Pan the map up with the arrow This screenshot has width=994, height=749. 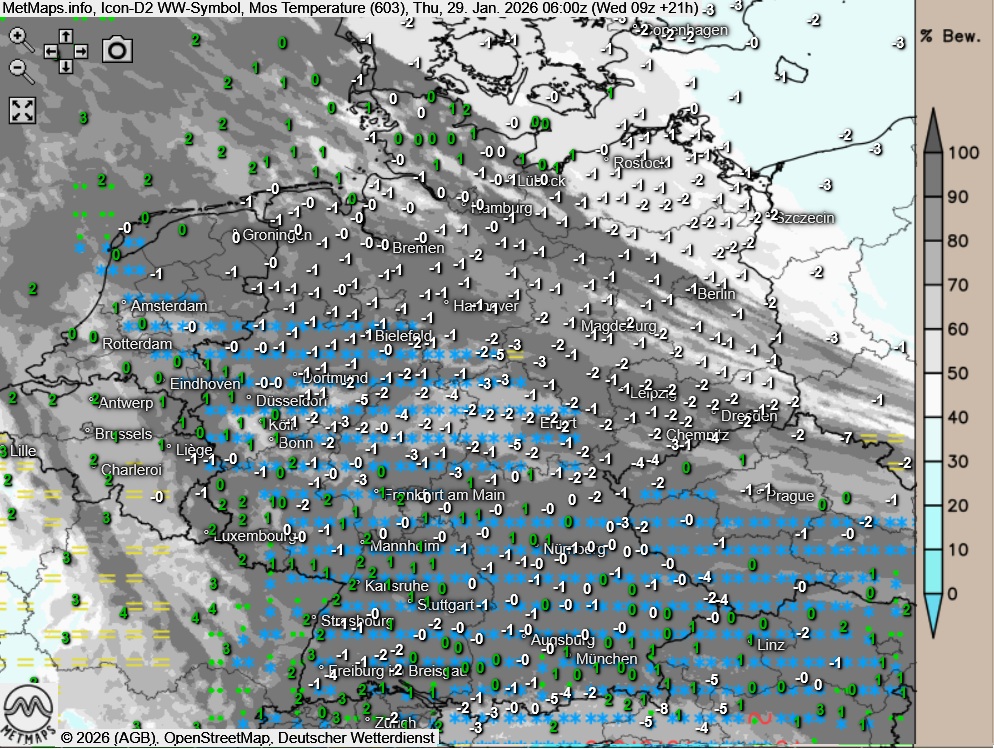(x=65, y=35)
